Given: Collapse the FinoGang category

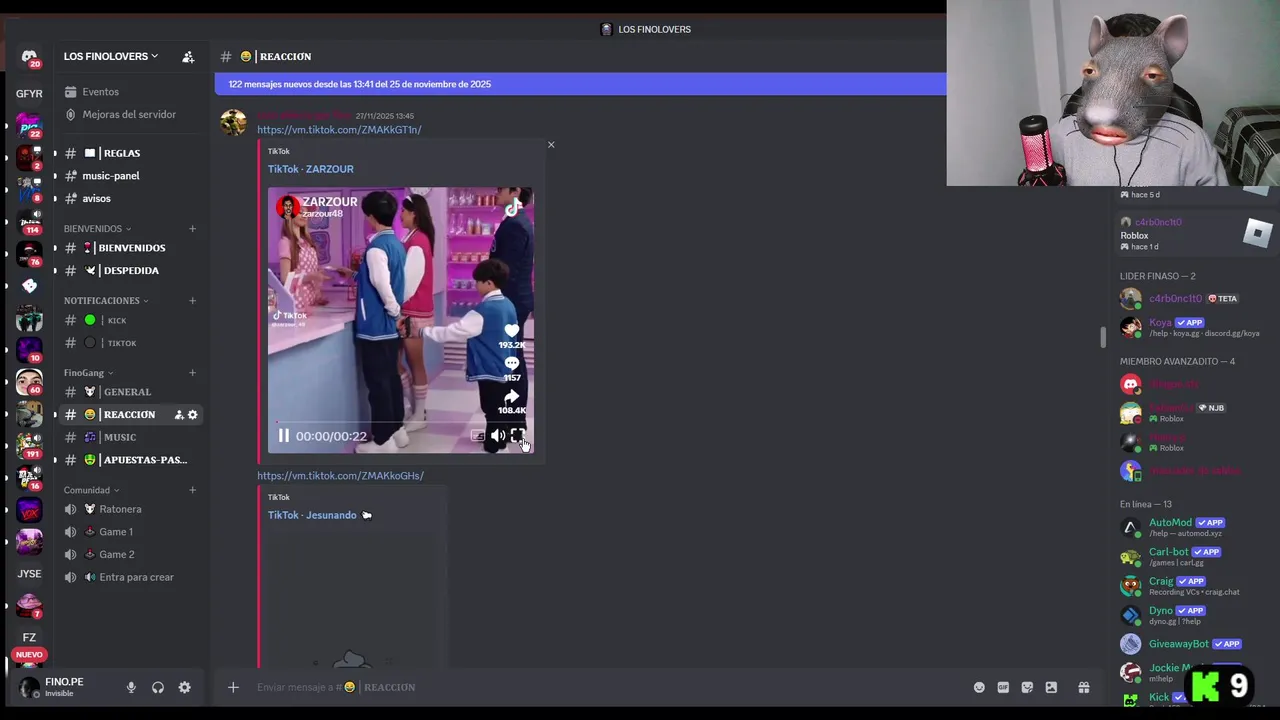Looking at the screenshot, I should click(x=88, y=373).
